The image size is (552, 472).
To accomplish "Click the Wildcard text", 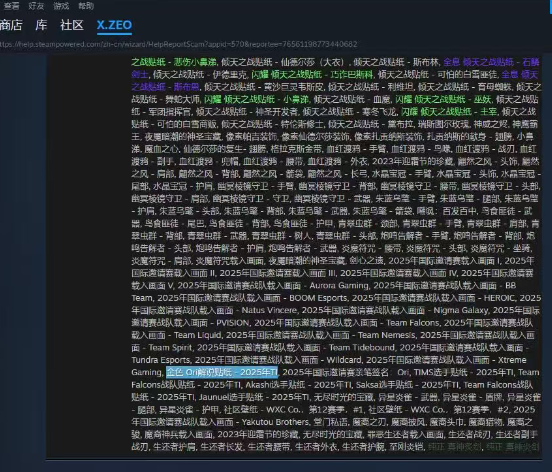I will coord(344,360).
